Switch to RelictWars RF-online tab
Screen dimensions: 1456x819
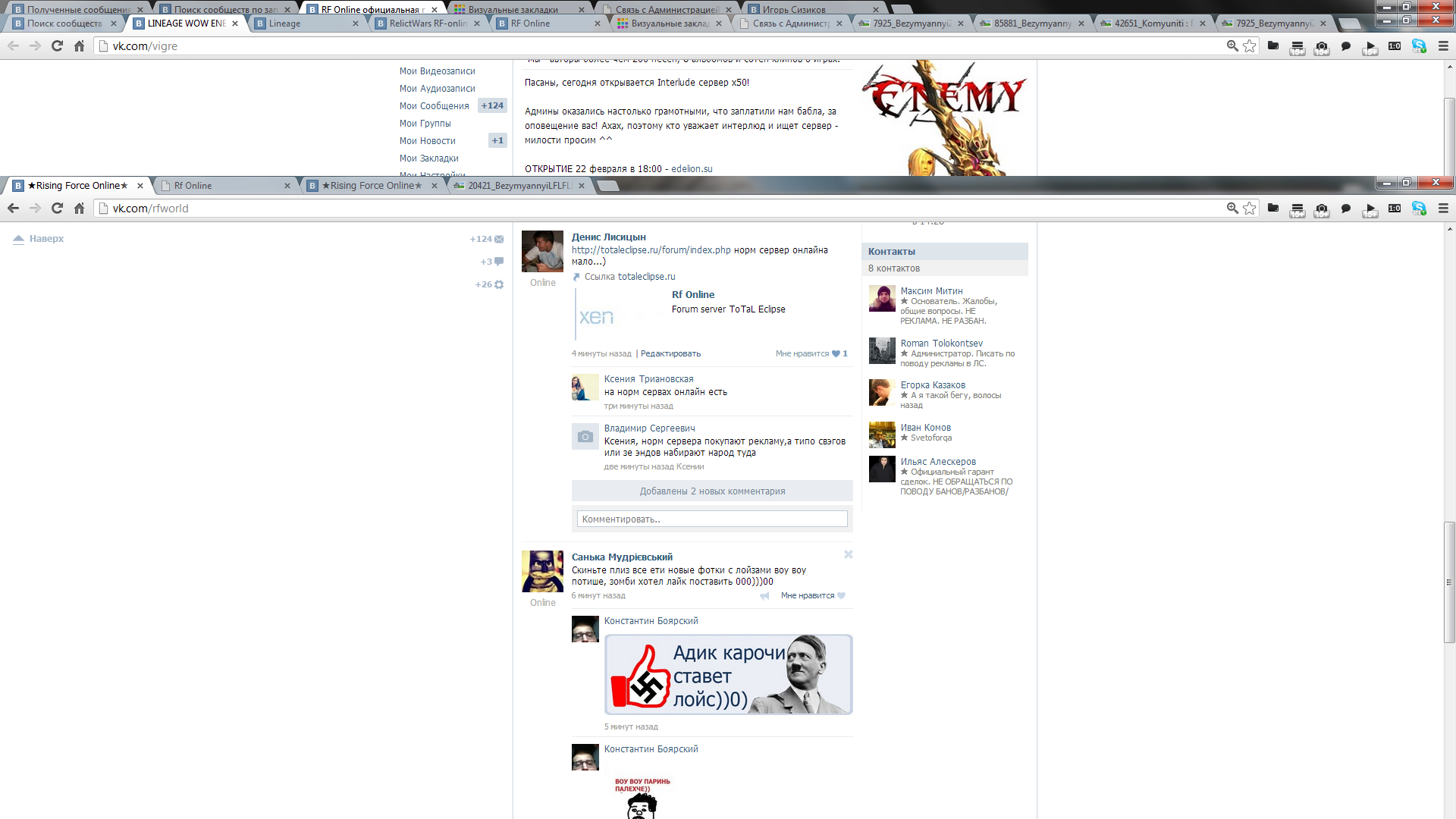(428, 24)
